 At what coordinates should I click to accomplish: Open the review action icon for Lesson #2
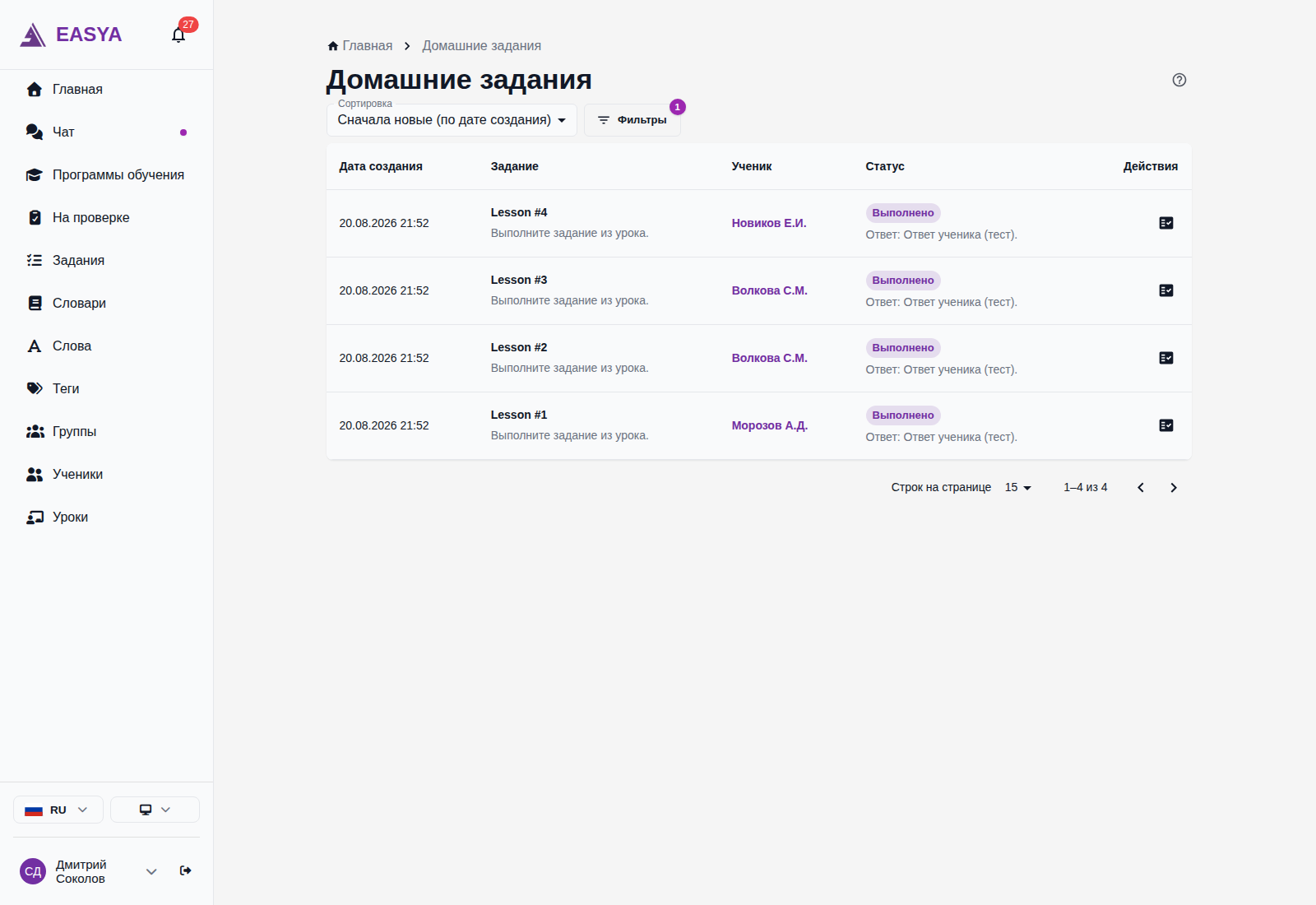point(1165,358)
